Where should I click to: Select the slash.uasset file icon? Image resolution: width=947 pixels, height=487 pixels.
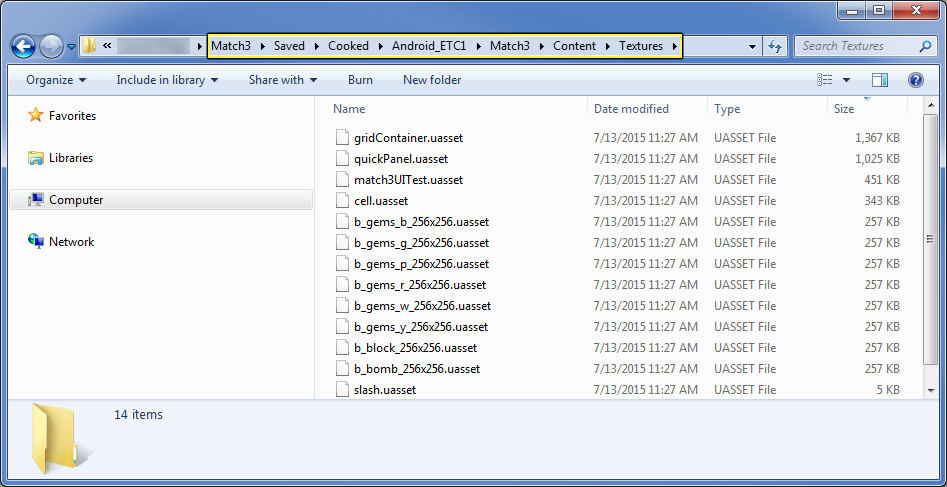(x=342, y=390)
